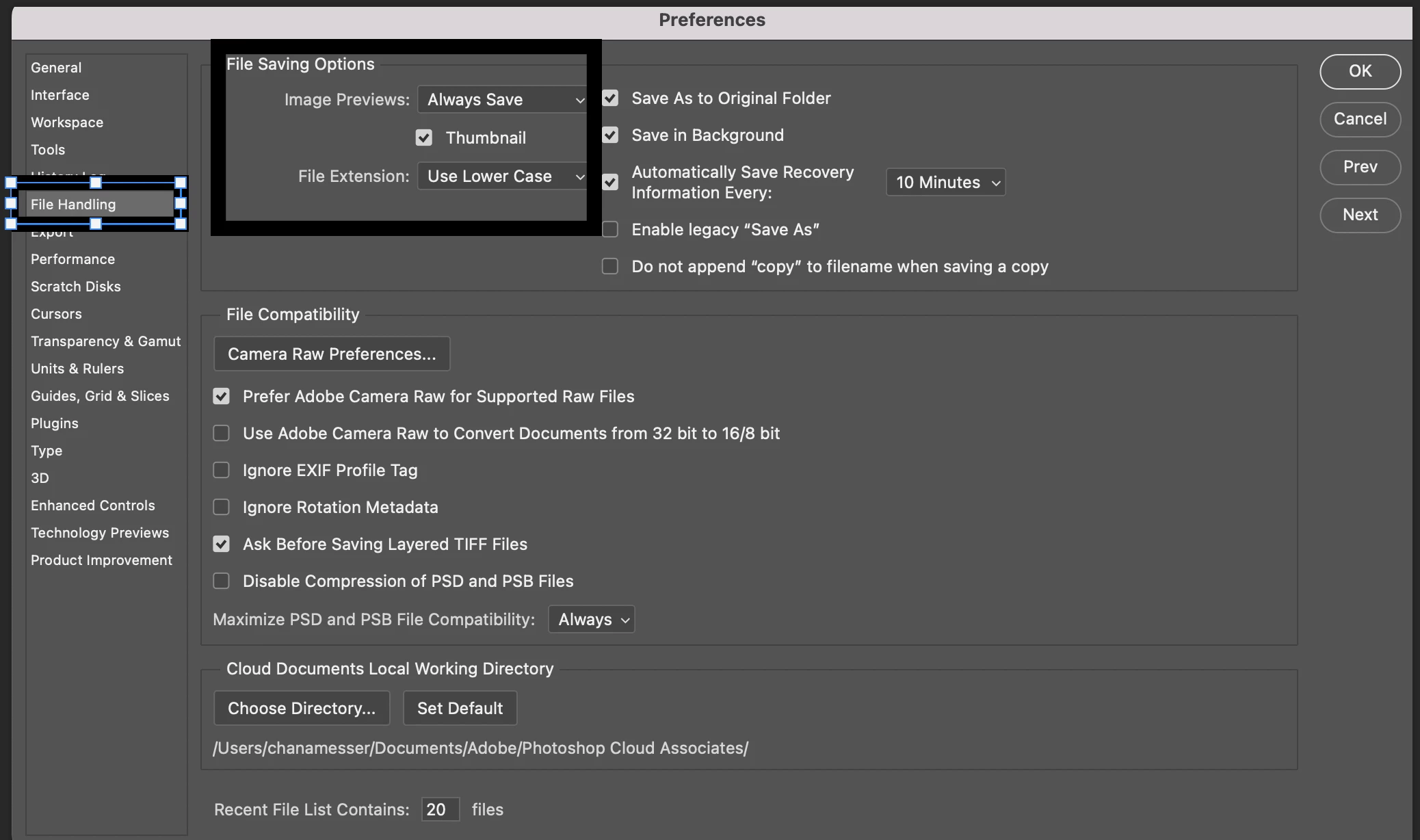Enable the Ignore EXIF Profile Tag checkbox
The image size is (1420, 840).
221,470
